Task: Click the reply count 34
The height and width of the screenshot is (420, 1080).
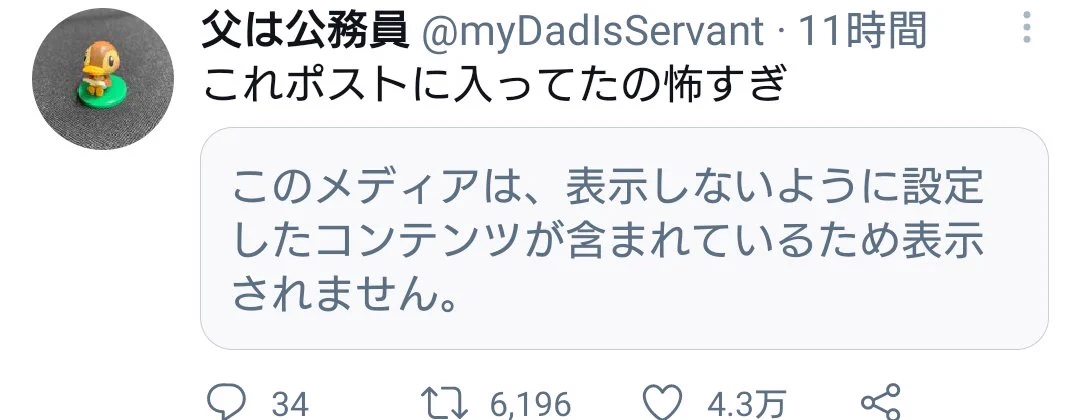Action: pos(289,404)
